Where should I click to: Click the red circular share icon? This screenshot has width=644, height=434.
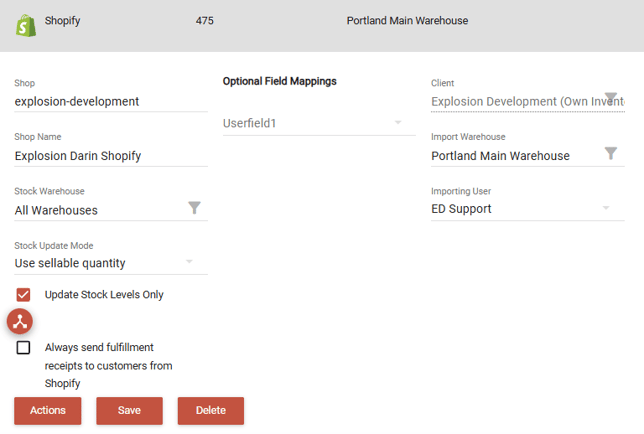(20, 321)
